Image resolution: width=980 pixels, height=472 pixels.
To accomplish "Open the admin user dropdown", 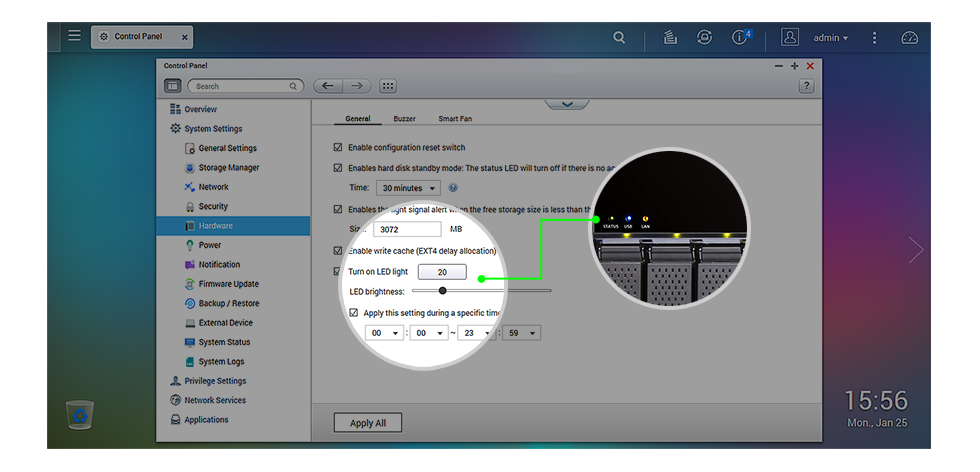I will click(829, 37).
